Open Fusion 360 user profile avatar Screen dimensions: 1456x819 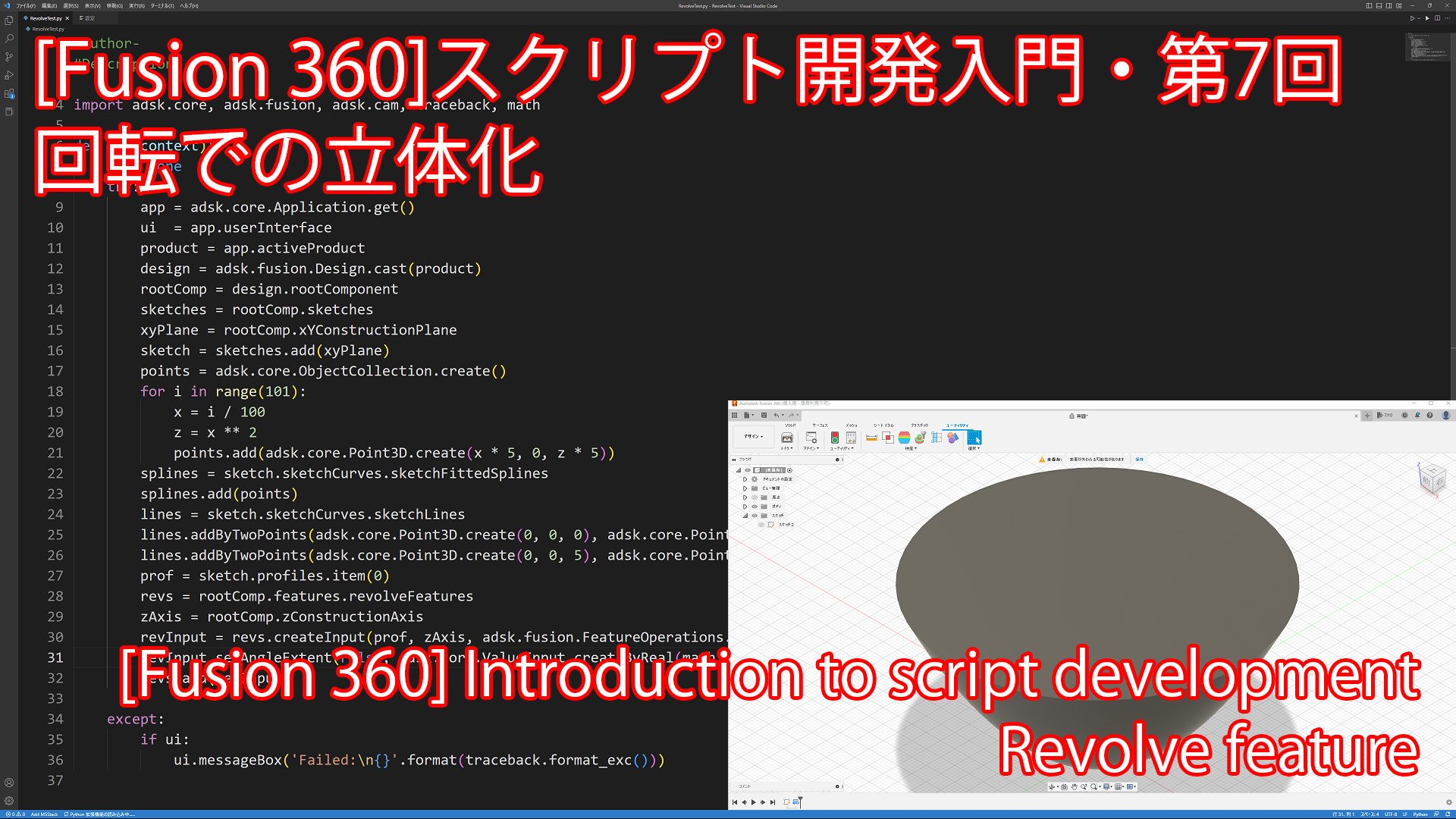point(1446,416)
